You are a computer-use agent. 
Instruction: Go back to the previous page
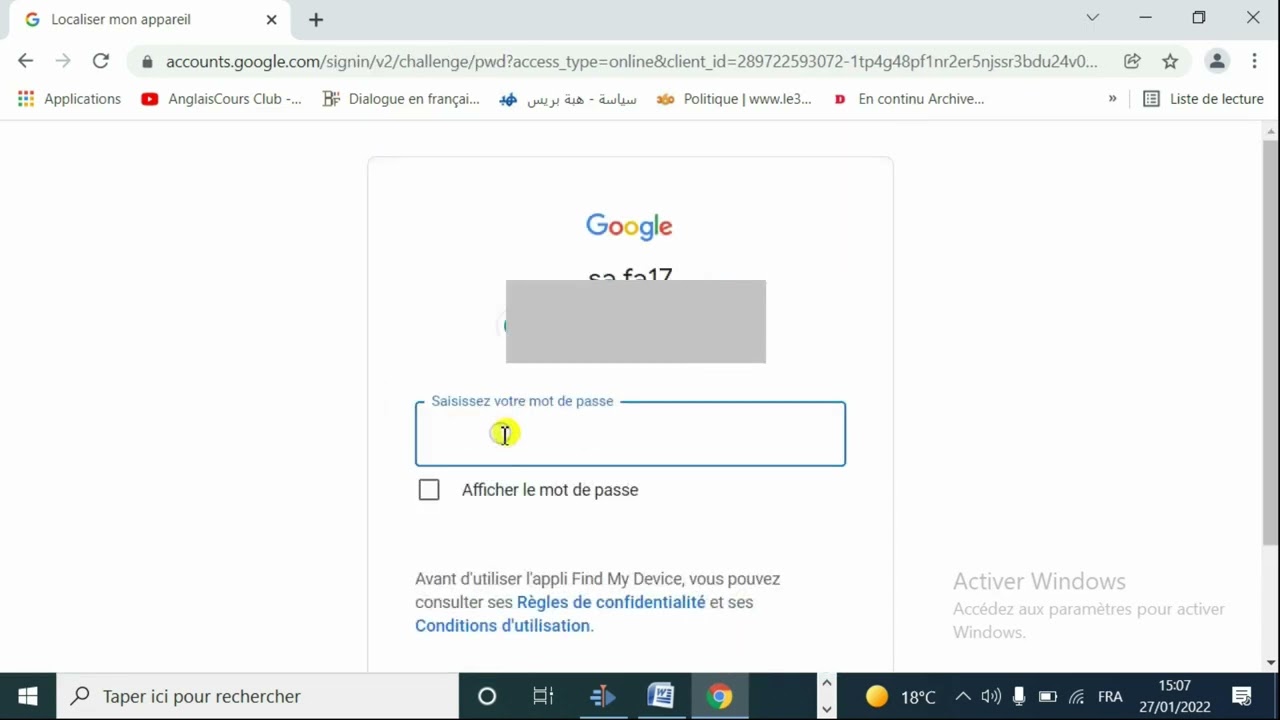25,61
